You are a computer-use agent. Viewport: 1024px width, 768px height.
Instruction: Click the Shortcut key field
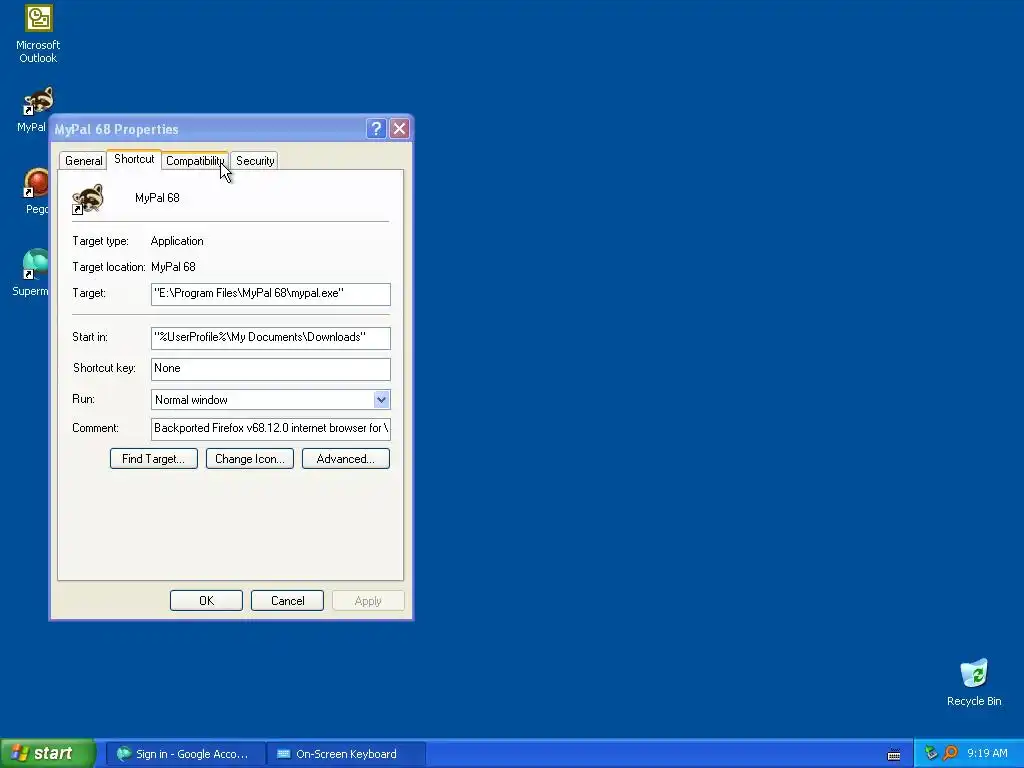click(270, 369)
